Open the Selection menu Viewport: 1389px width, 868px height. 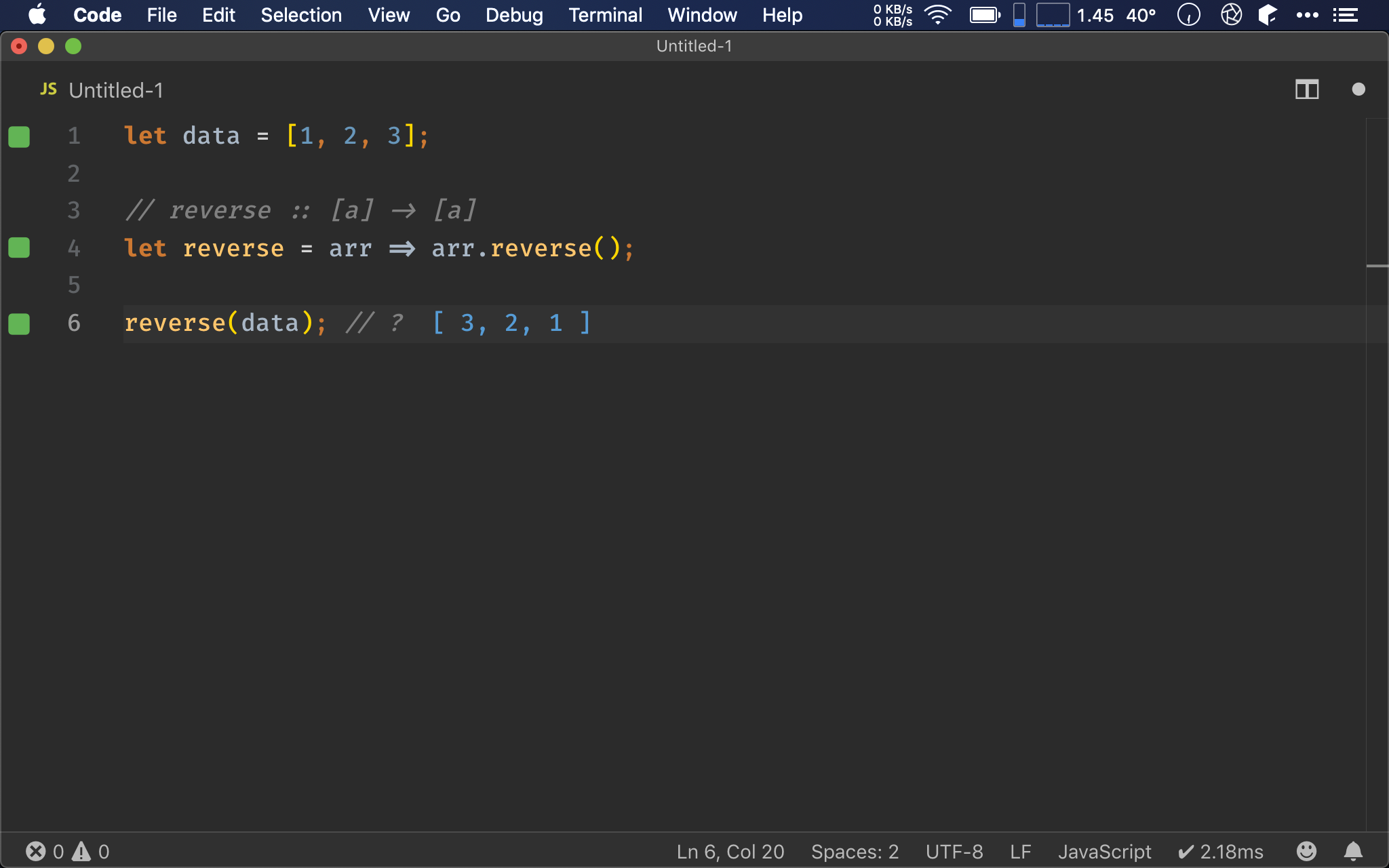[301, 15]
